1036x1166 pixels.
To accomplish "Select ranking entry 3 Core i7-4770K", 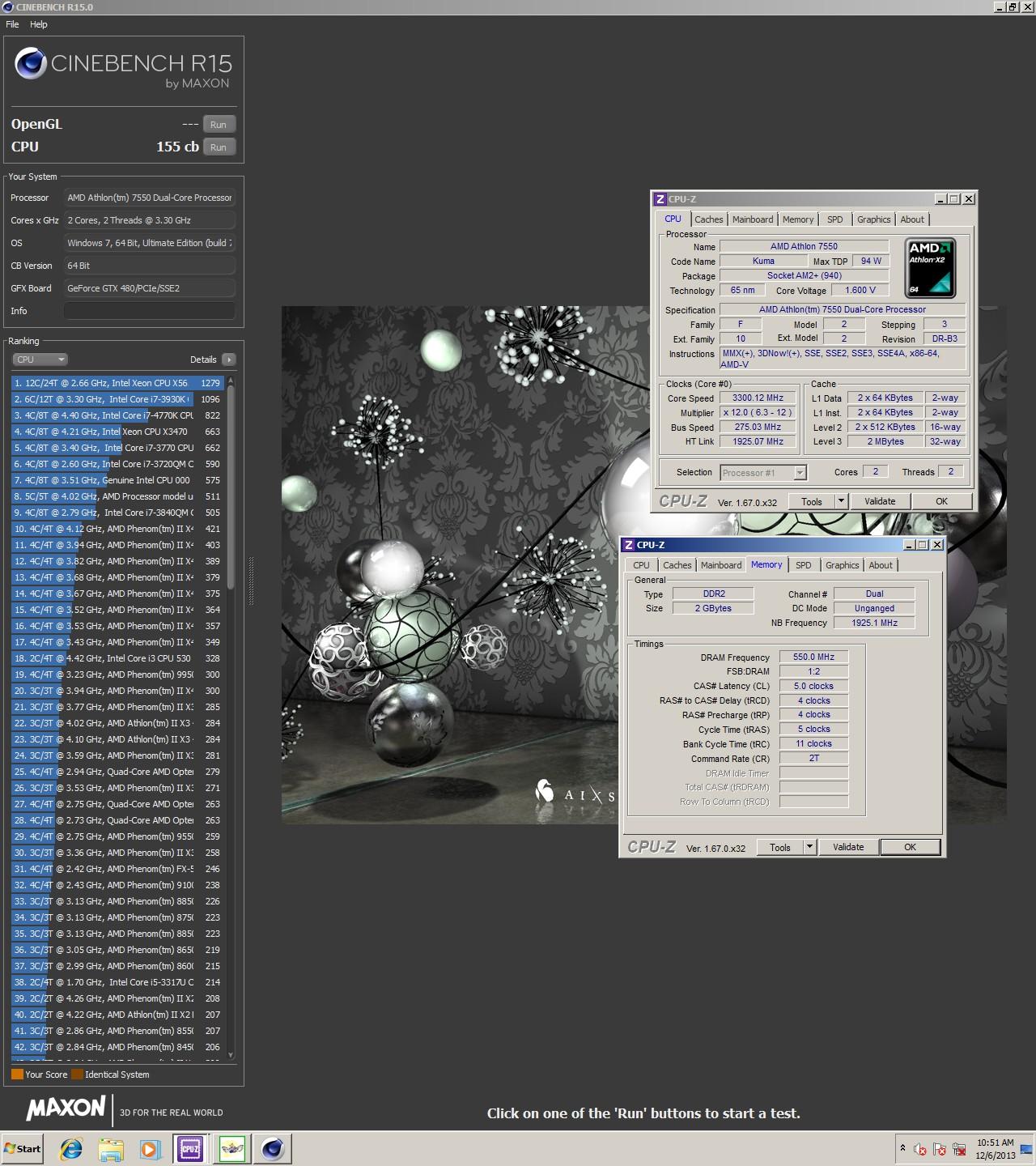I will click(117, 415).
